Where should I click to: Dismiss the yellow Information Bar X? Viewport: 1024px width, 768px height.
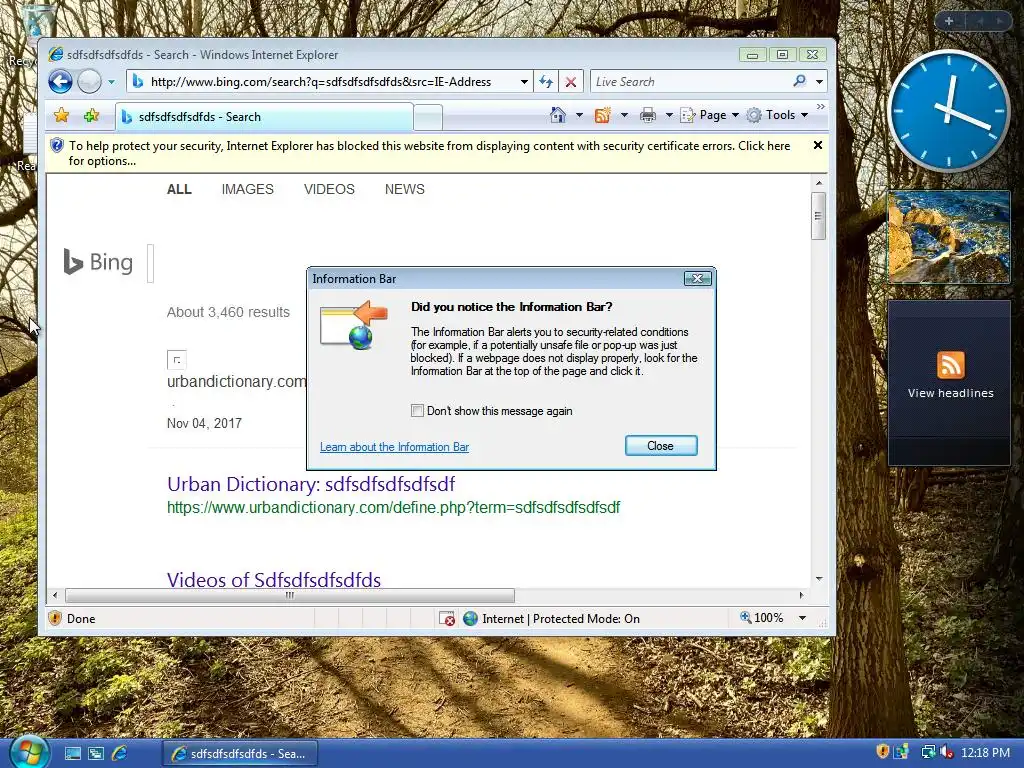tap(818, 145)
